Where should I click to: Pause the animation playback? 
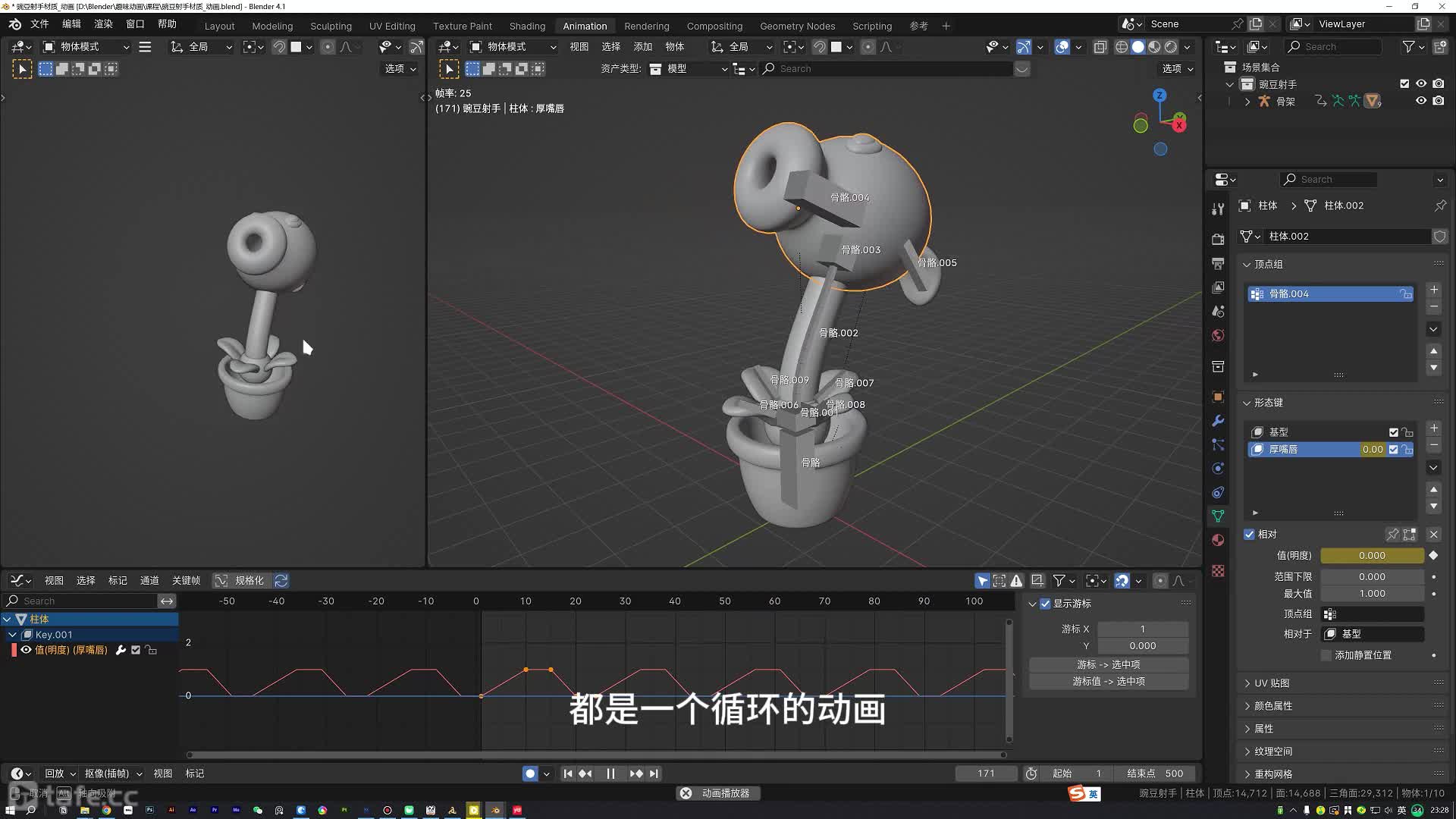[610, 773]
